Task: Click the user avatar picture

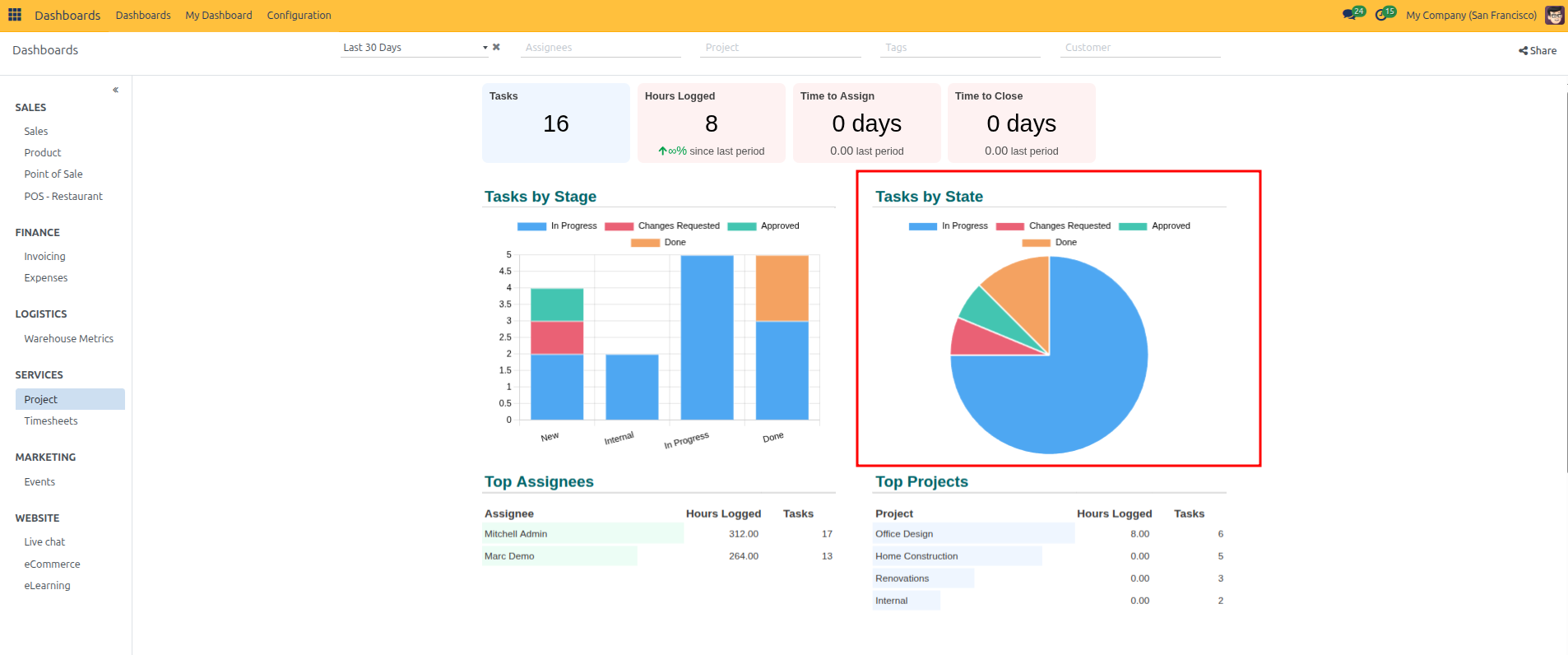Action: pyautogui.click(x=1554, y=15)
